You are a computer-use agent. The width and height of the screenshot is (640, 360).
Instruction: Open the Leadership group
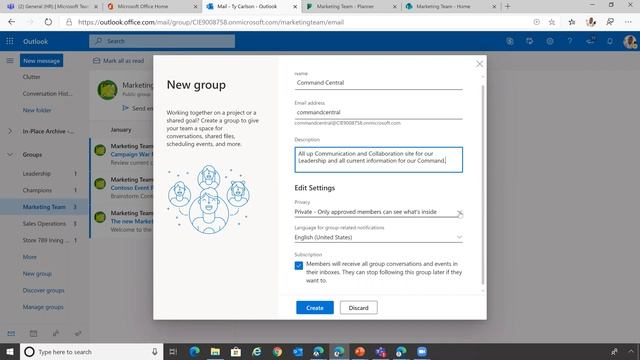click(45, 173)
